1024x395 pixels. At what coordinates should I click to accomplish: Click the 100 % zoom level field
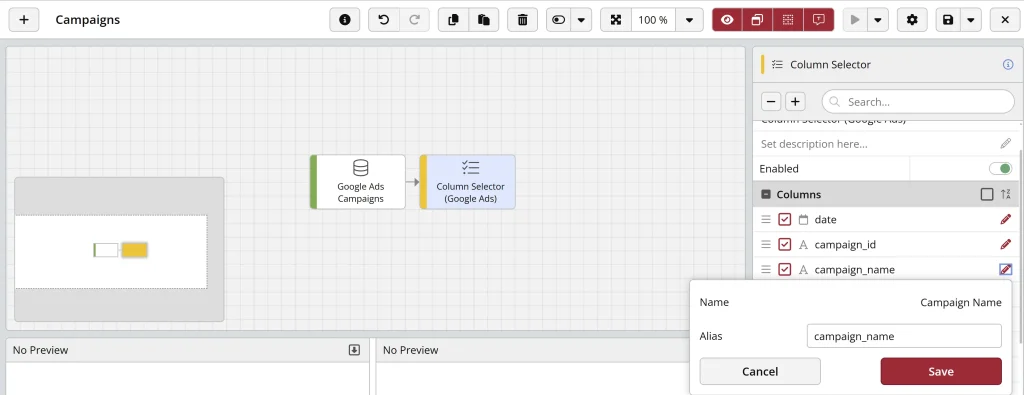coord(653,20)
